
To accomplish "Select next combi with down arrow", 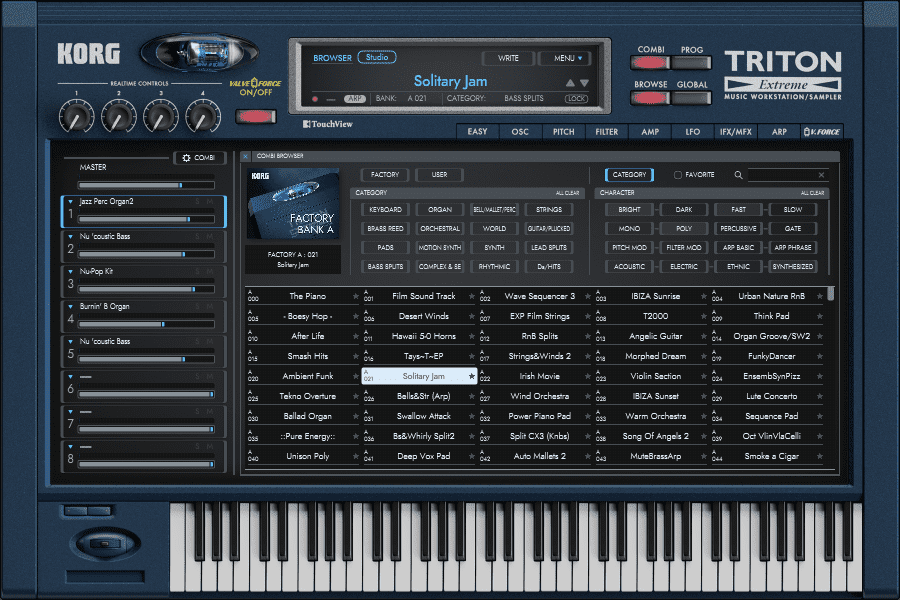I will (584, 83).
